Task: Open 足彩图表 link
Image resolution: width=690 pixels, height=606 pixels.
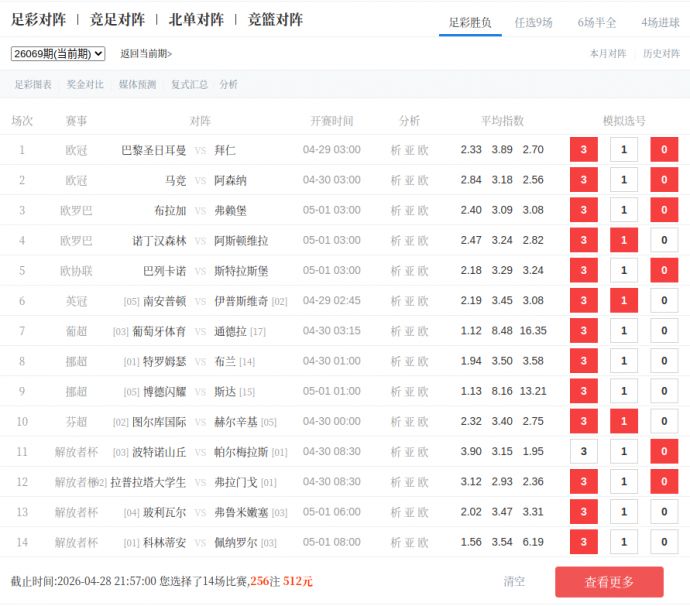Action: pyautogui.click(x=33, y=84)
